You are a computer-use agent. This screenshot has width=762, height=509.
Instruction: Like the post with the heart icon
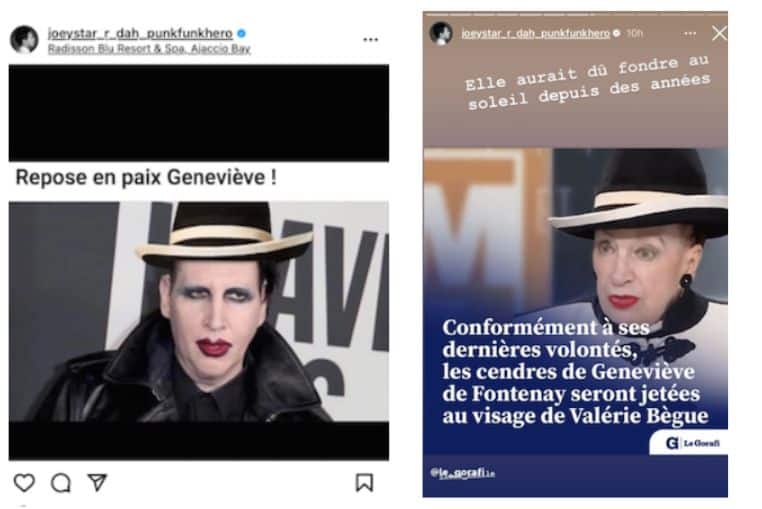(24, 482)
